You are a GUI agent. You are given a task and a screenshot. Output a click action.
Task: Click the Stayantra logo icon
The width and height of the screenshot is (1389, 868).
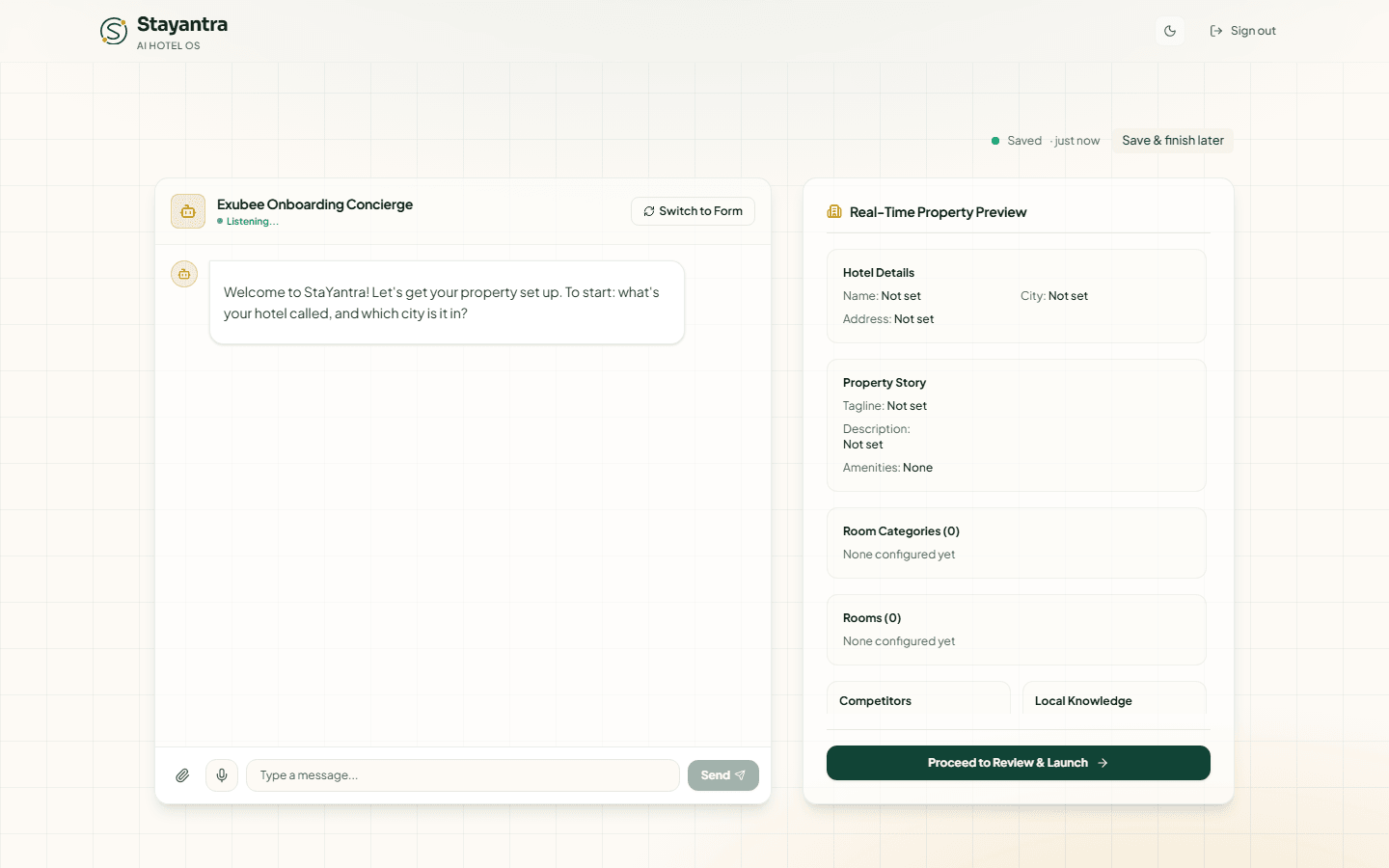pyautogui.click(x=114, y=31)
